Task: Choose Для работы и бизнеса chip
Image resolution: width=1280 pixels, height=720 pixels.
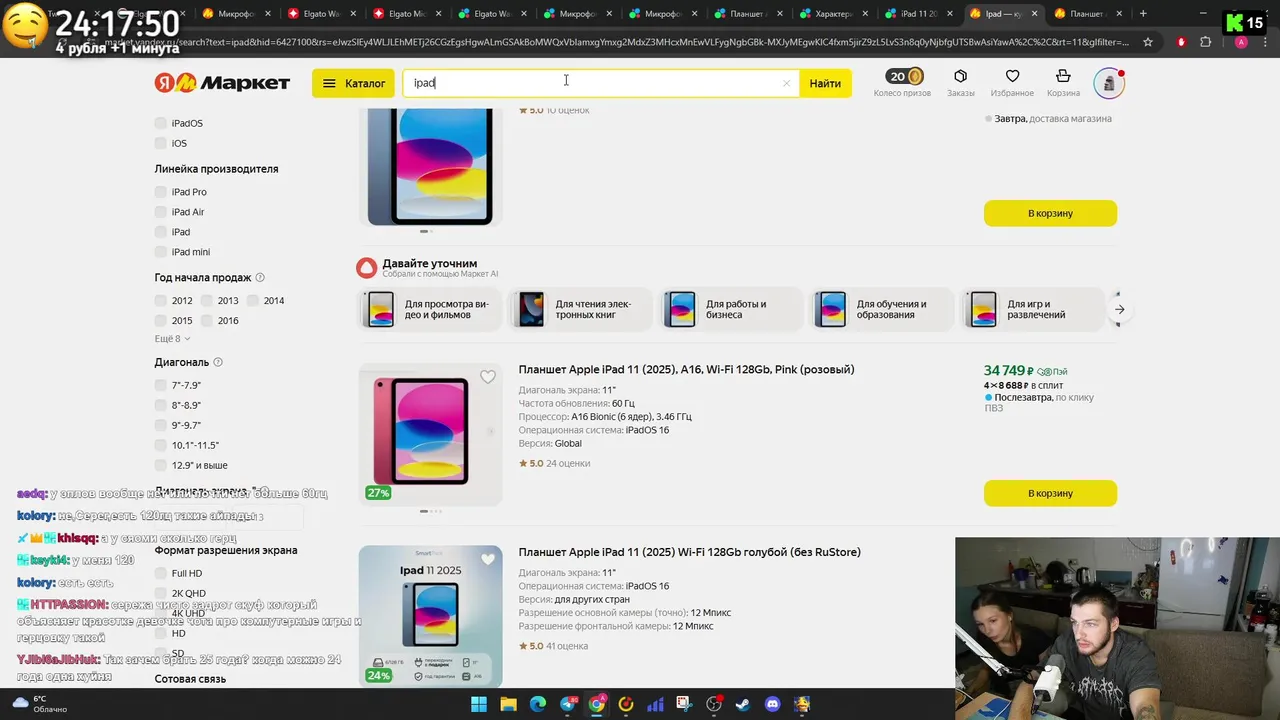Action: pyautogui.click(x=731, y=309)
